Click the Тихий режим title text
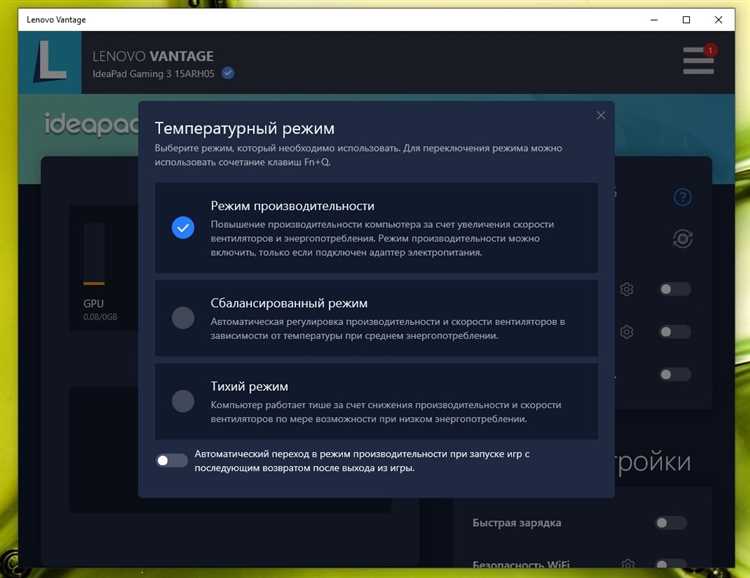750x578 pixels. click(x=249, y=387)
